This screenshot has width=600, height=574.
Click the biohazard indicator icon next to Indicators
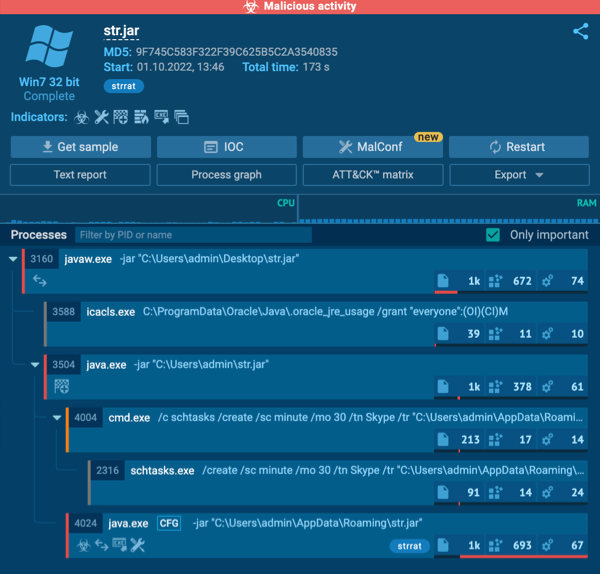tap(82, 118)
